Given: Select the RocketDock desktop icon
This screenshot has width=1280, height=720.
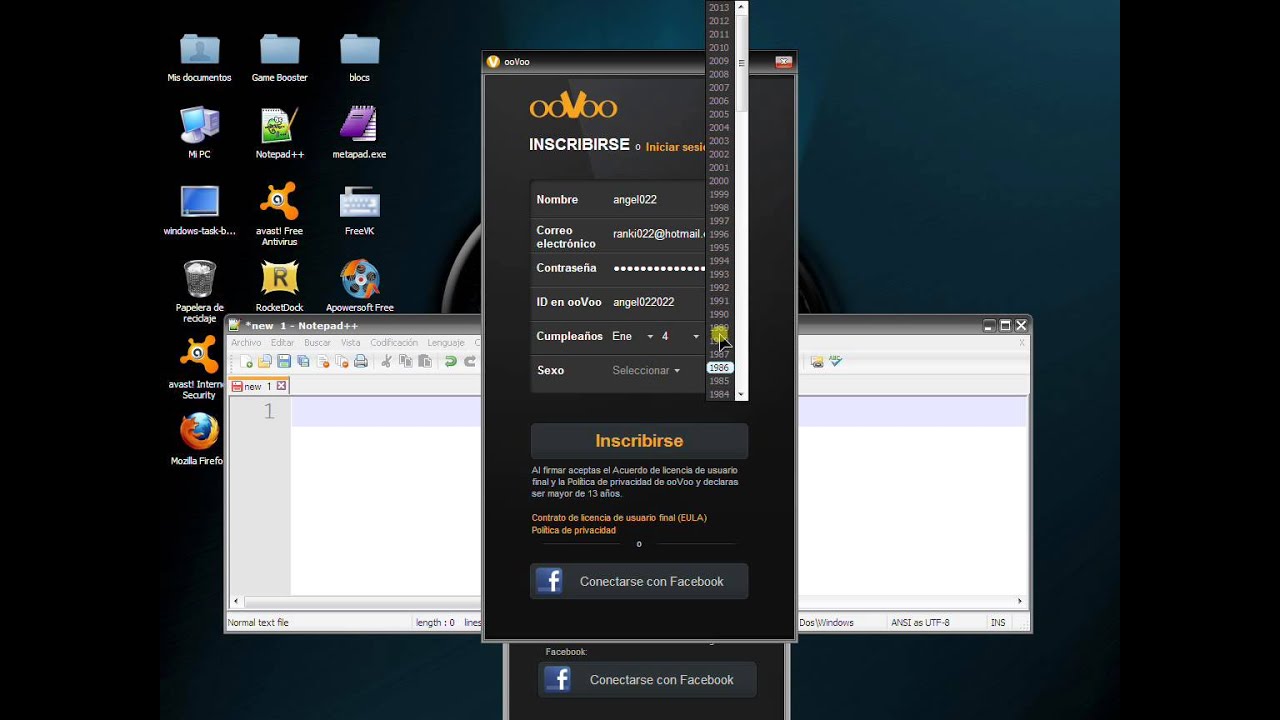Looking at the screenshot, I should click(280, 286).
